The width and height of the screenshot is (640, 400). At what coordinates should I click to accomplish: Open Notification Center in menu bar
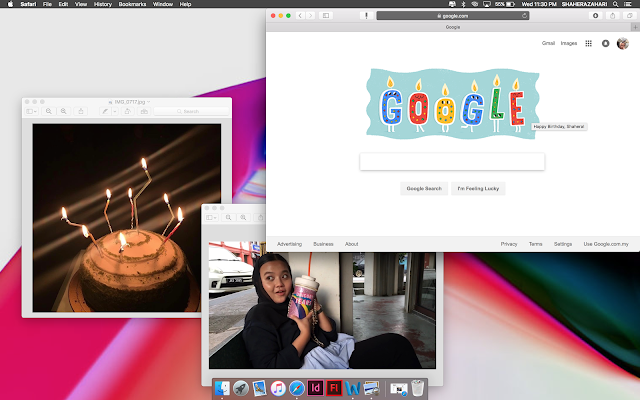(x=628, y=4)
